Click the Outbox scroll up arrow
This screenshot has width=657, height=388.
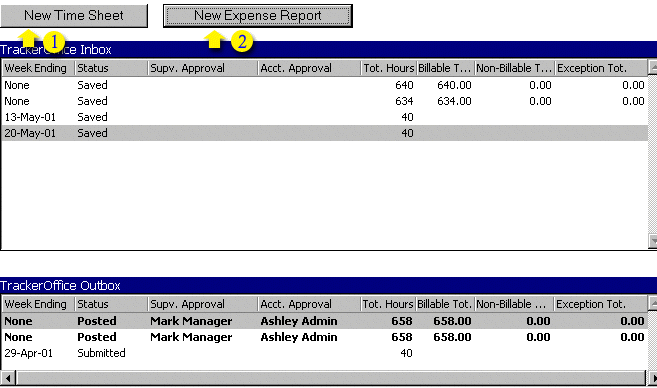[x=653, y=303]
